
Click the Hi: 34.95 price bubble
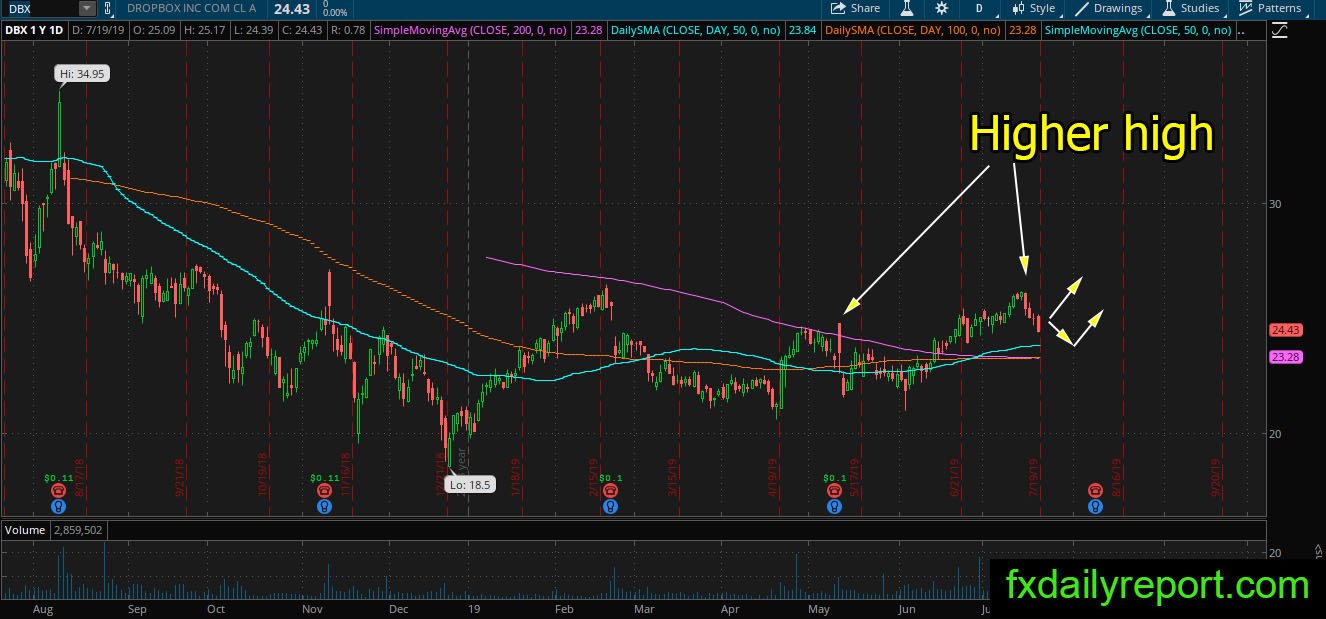[x=81, y=74]
